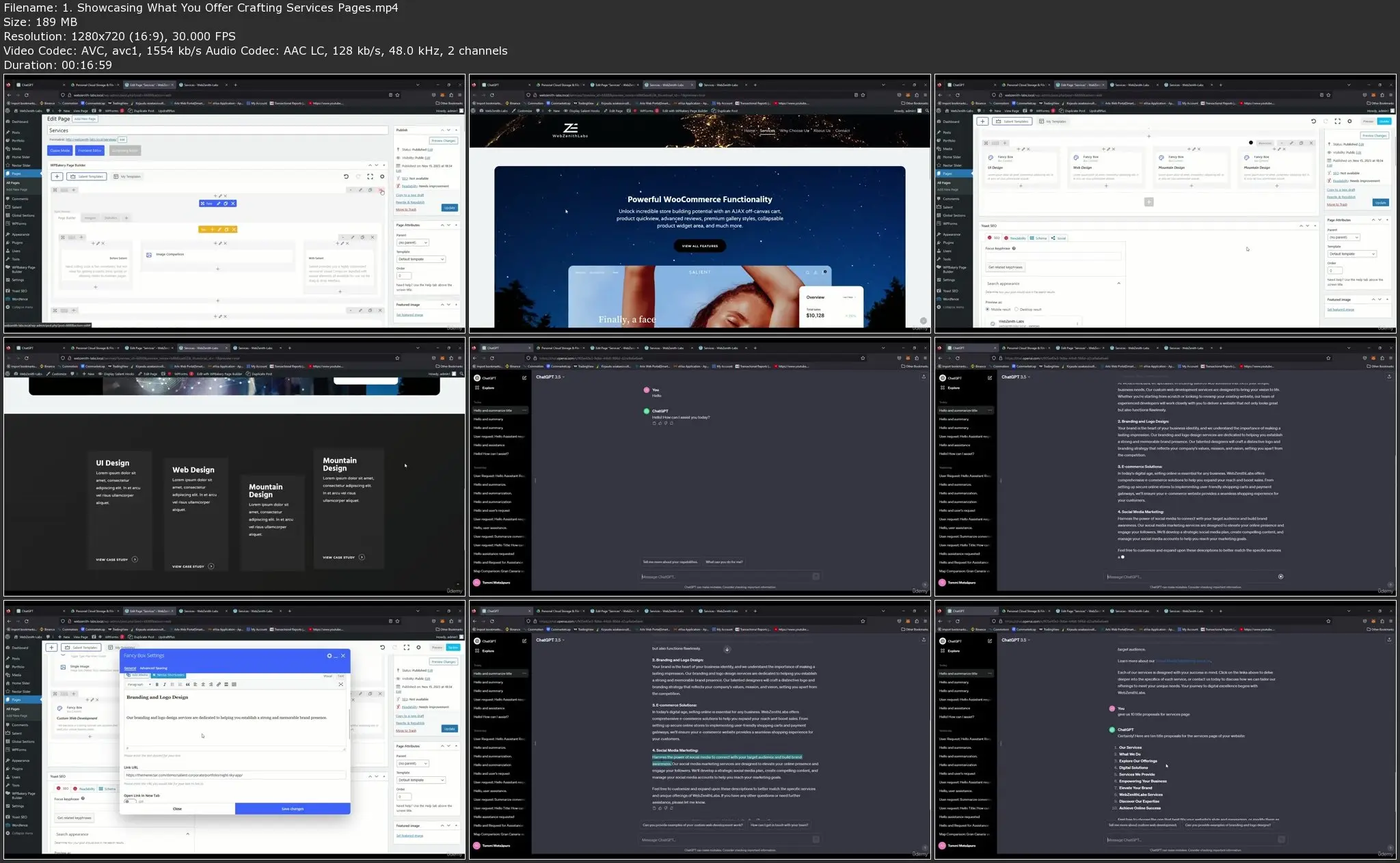
Task: Collapse the Publish panel toggle arrow
Action: point(456,130)
